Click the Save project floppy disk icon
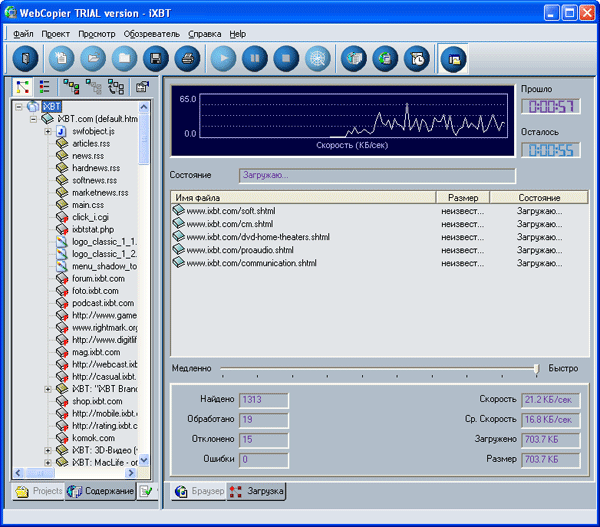This screenshot has height=527, width=600. point(154,58)
